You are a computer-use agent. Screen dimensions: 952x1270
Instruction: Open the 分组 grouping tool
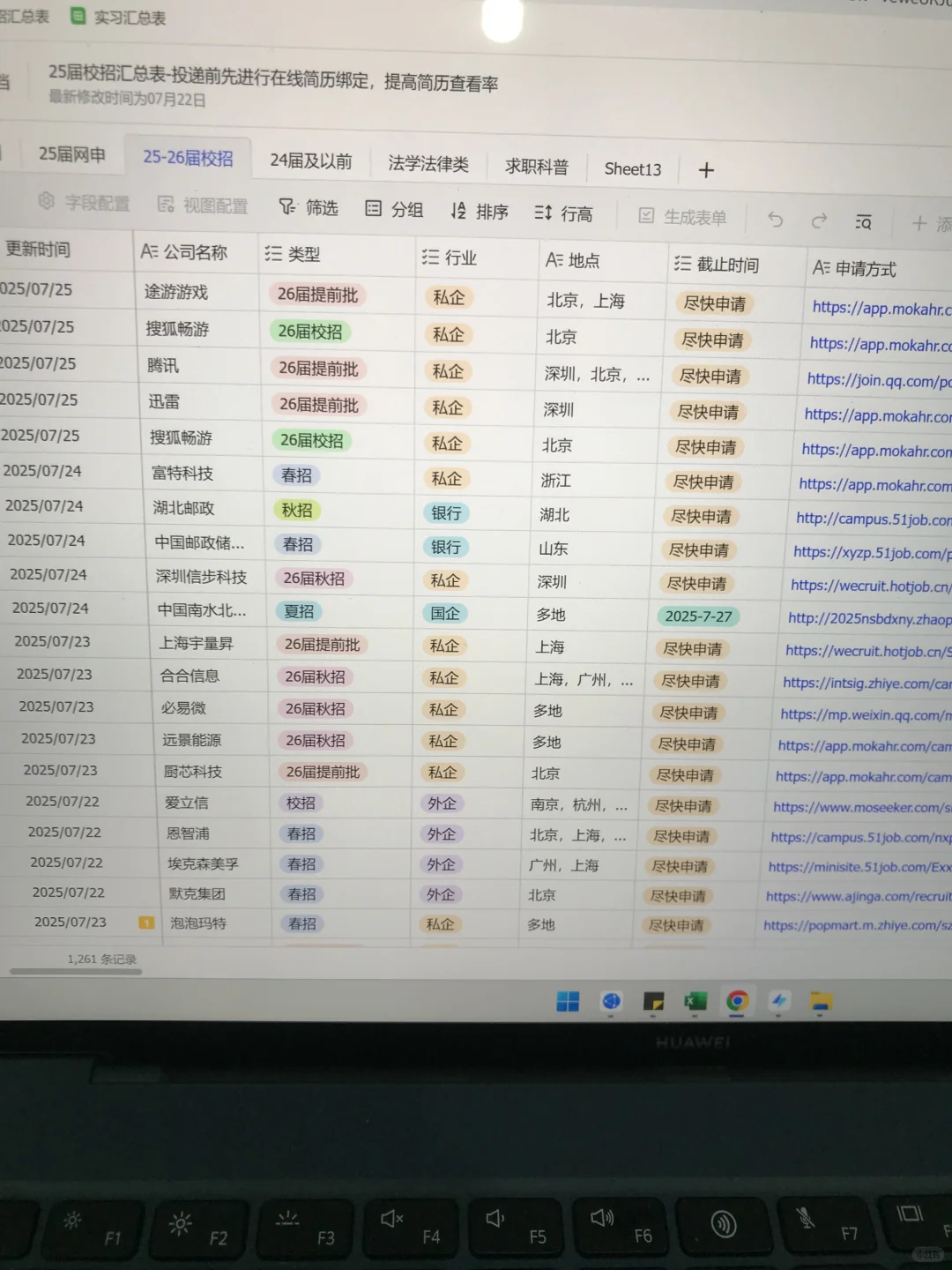[394, 209]
